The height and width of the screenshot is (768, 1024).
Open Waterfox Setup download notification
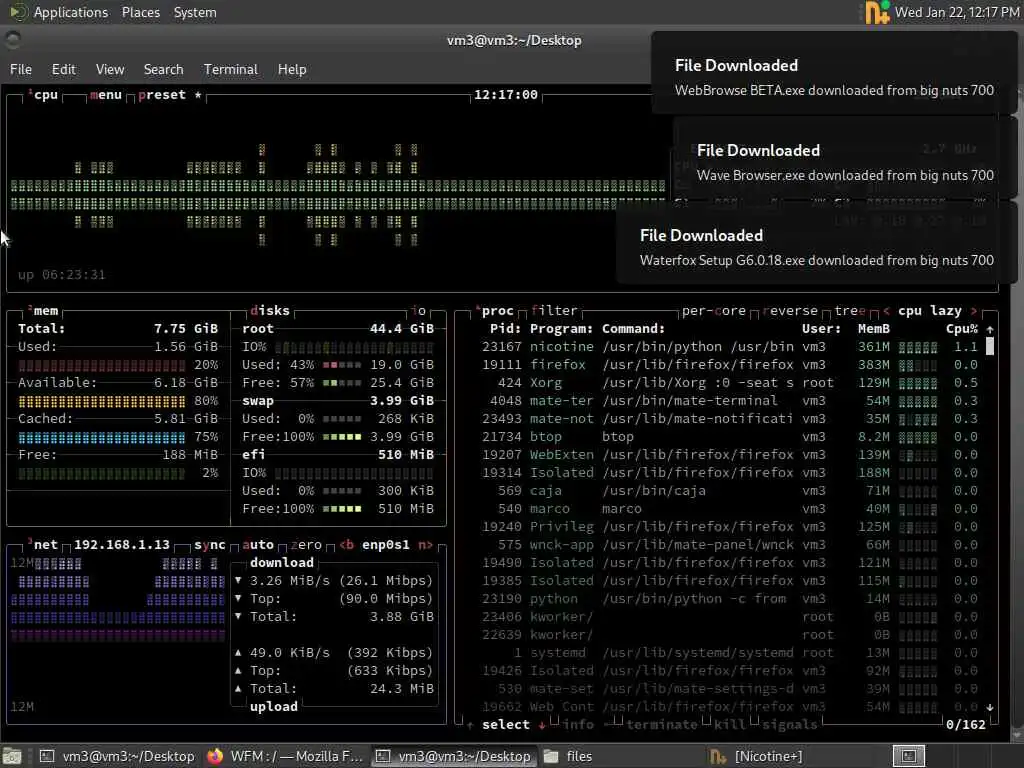816,243
